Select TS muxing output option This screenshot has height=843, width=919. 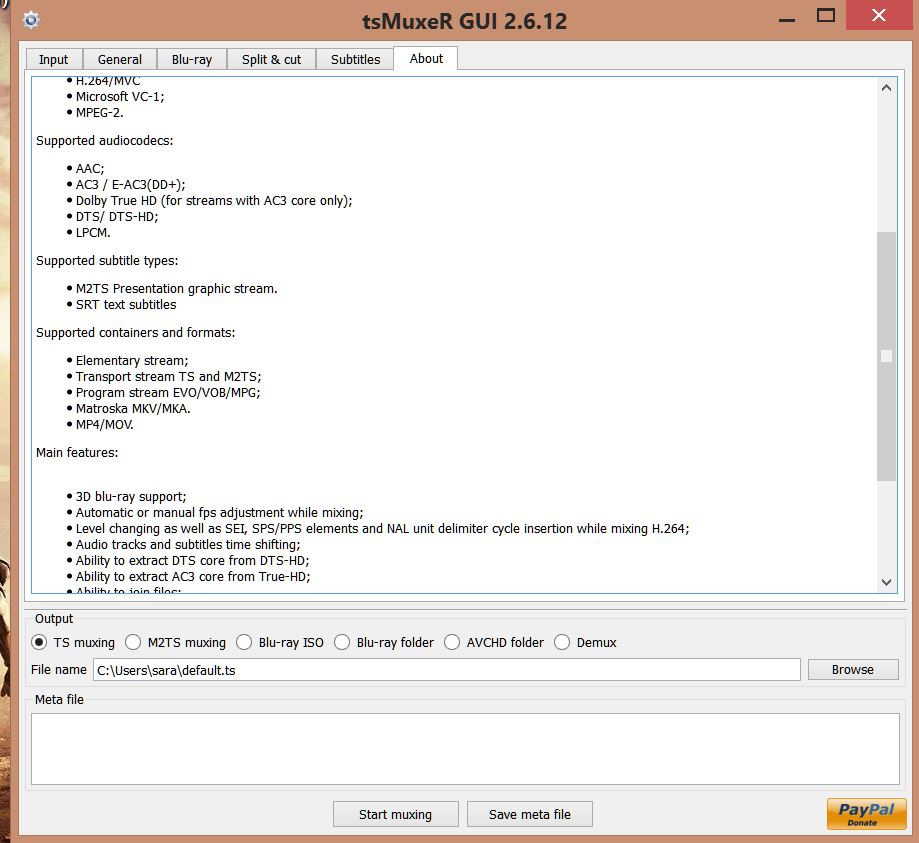tap(73, 643)
